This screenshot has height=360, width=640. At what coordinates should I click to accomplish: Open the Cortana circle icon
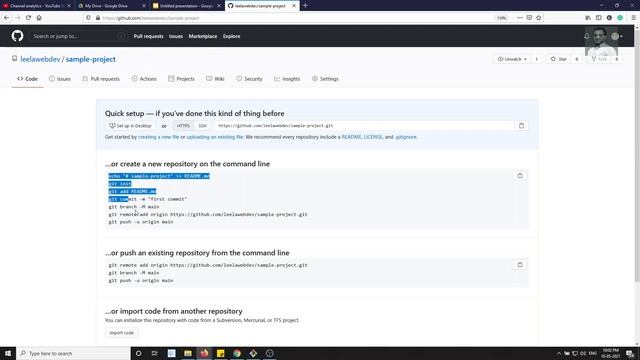point(138,353)
